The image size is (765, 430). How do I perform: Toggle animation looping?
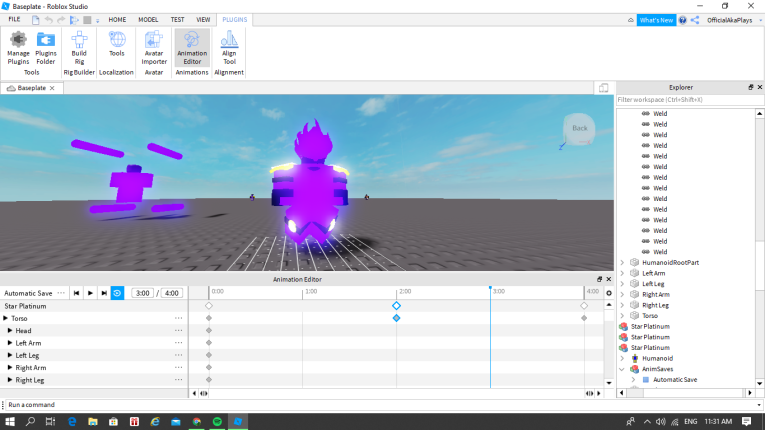point(117,293)
